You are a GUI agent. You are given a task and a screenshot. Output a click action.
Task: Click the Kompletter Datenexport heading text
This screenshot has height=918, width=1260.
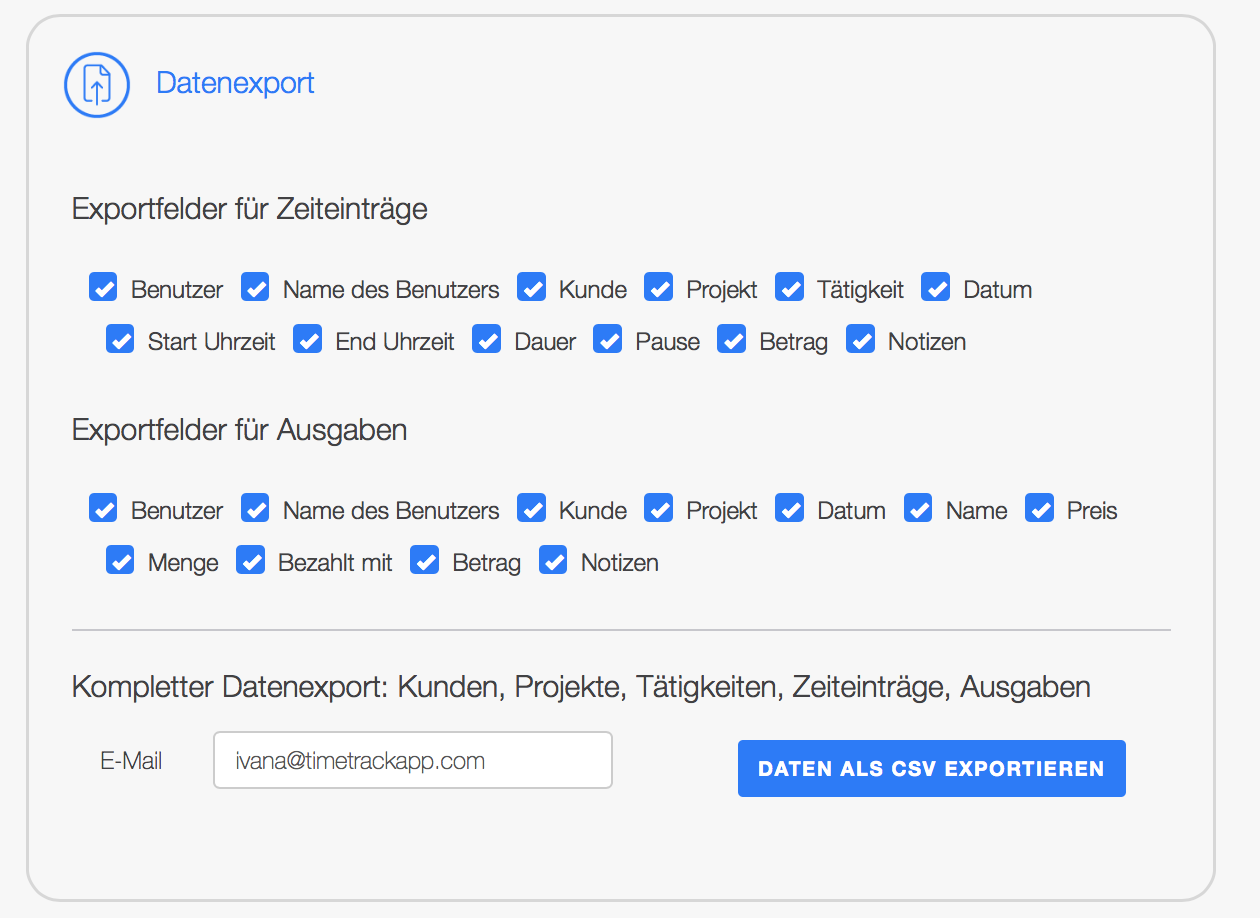[581, 687]
